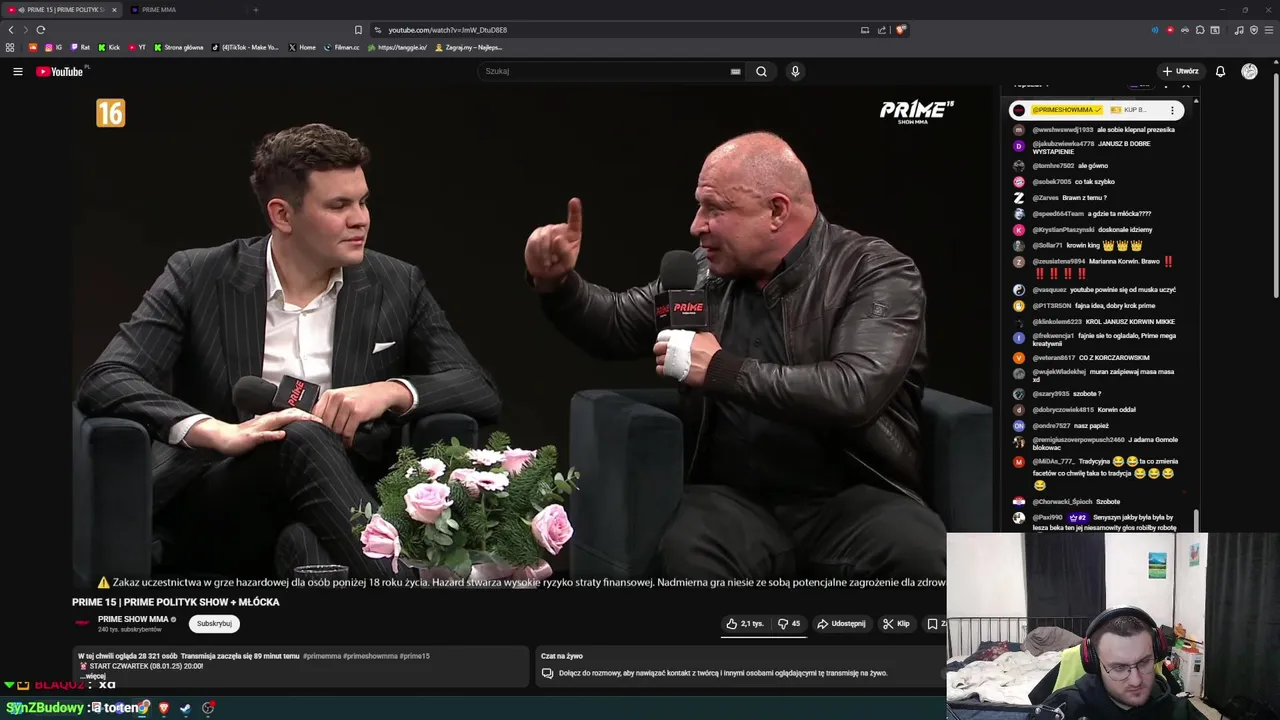Viewport: 1280px width, 720px height.
Task: Open Filman.cc bookmark
Action: 341,47
